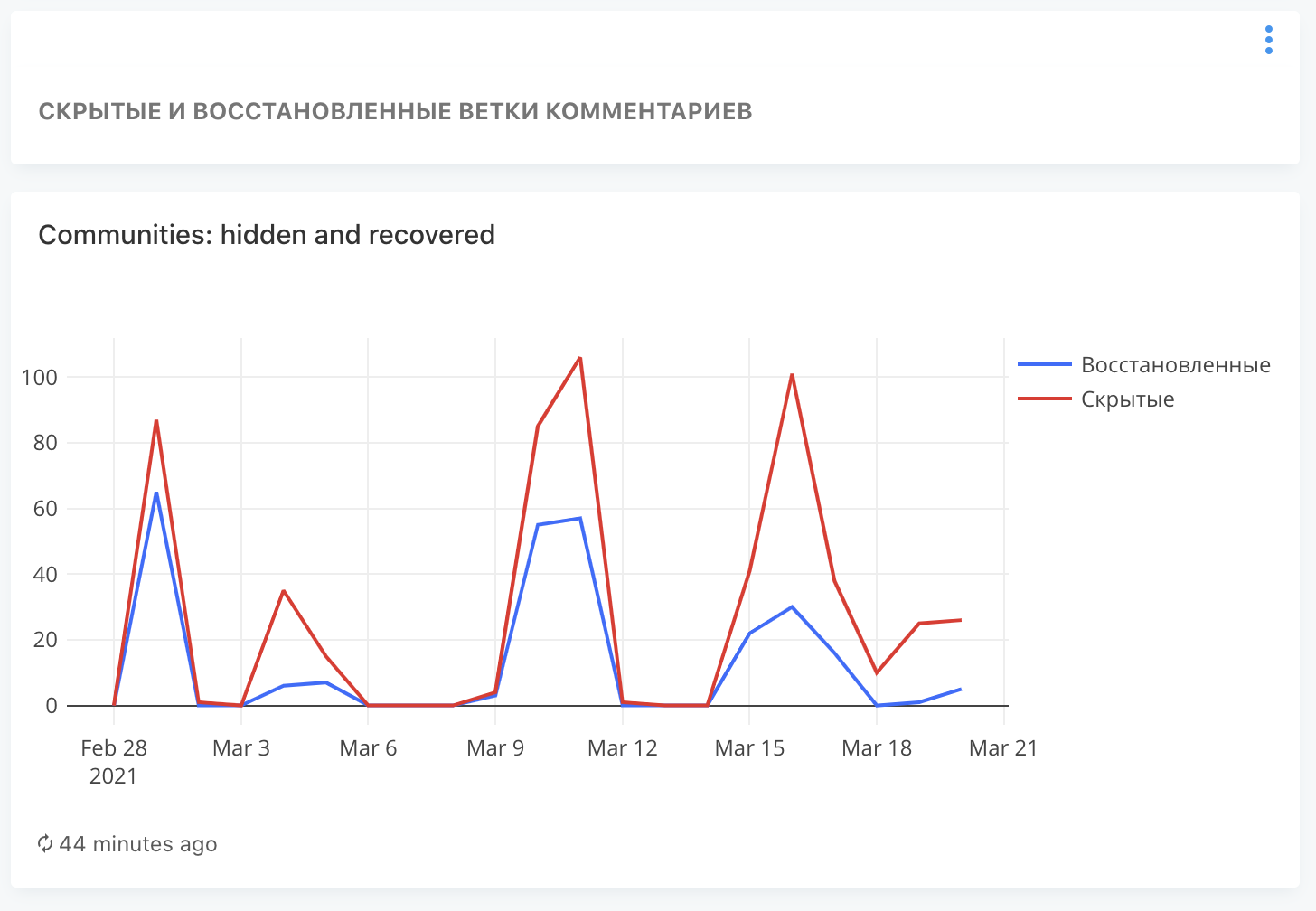Click the red legend line sample
This screenshot has width=1316, height=911.
(x=1044, y=399)
